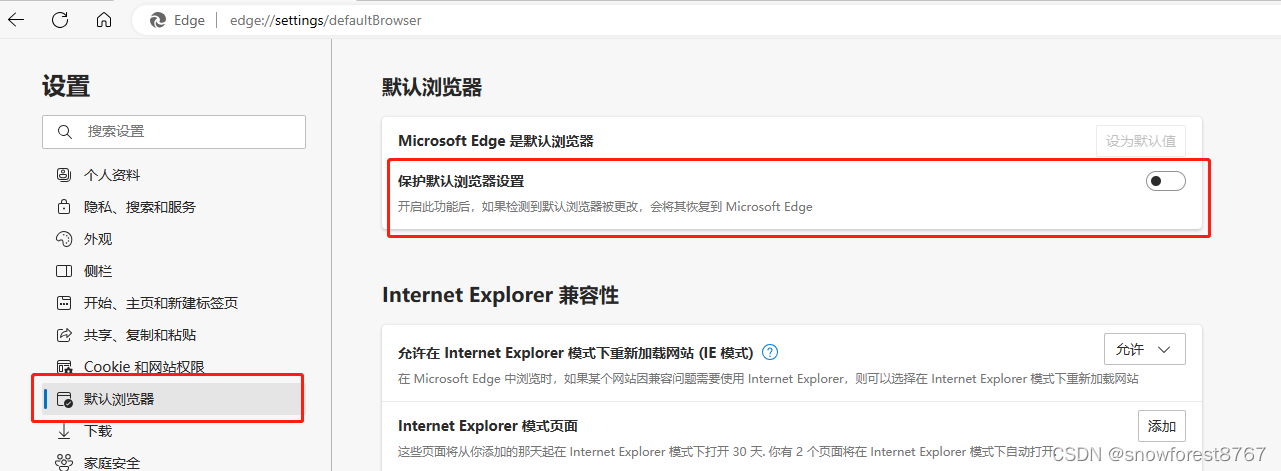Click the lock icon beside 隐私、搜索和服务
Screen dimensions: 1281x471
click(64, 207)
